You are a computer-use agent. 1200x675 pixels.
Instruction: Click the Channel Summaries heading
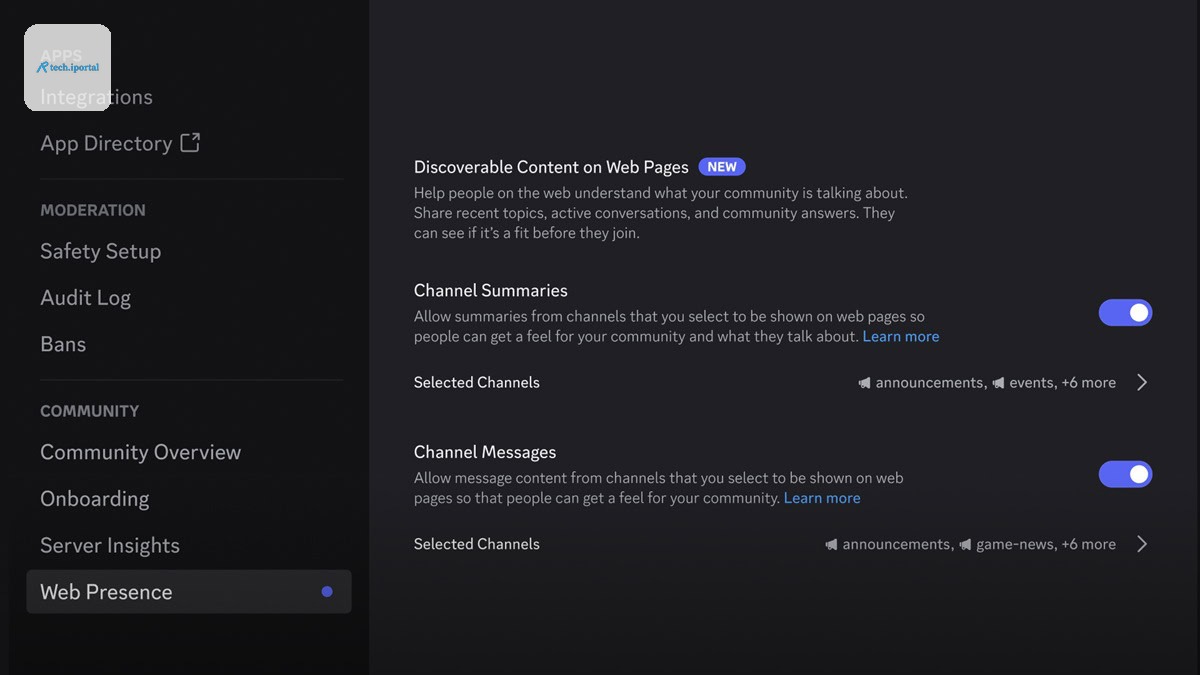point(491,290)
